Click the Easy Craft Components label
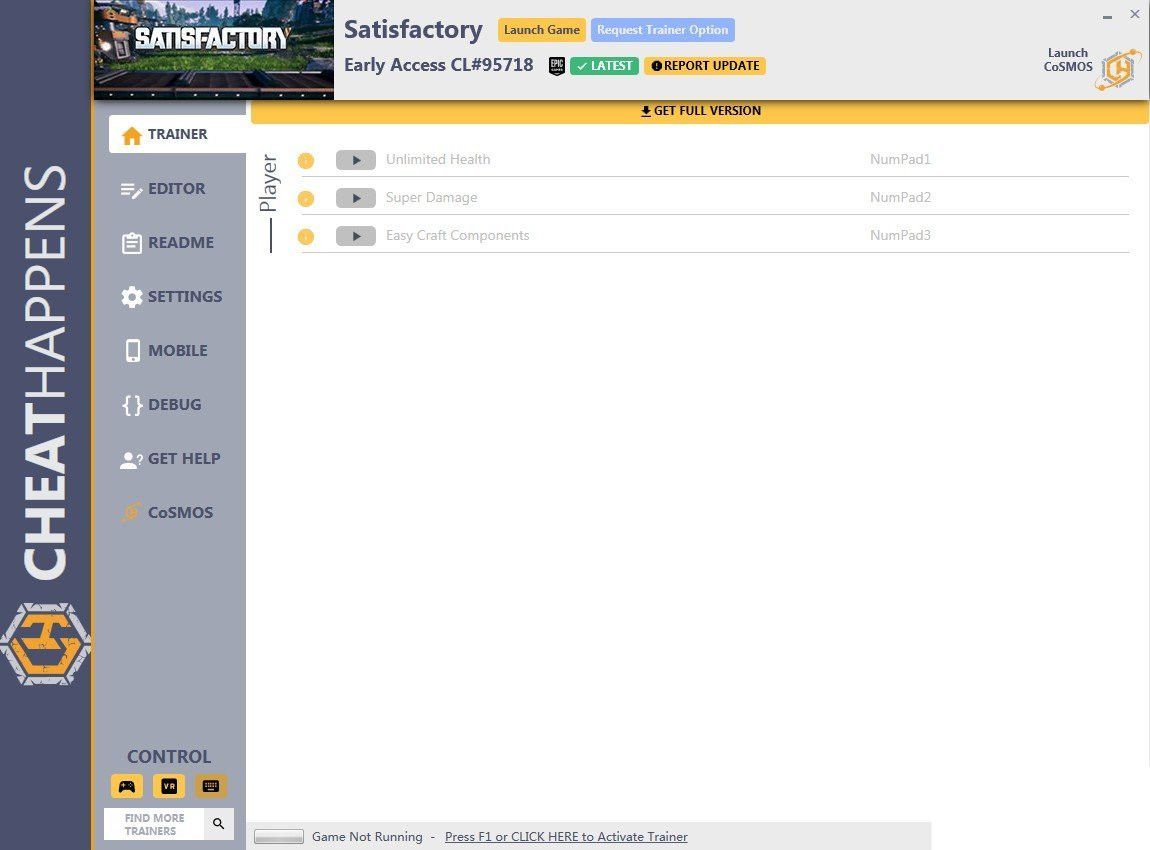This screenshot has height=850, width=1150. point(458,235)
